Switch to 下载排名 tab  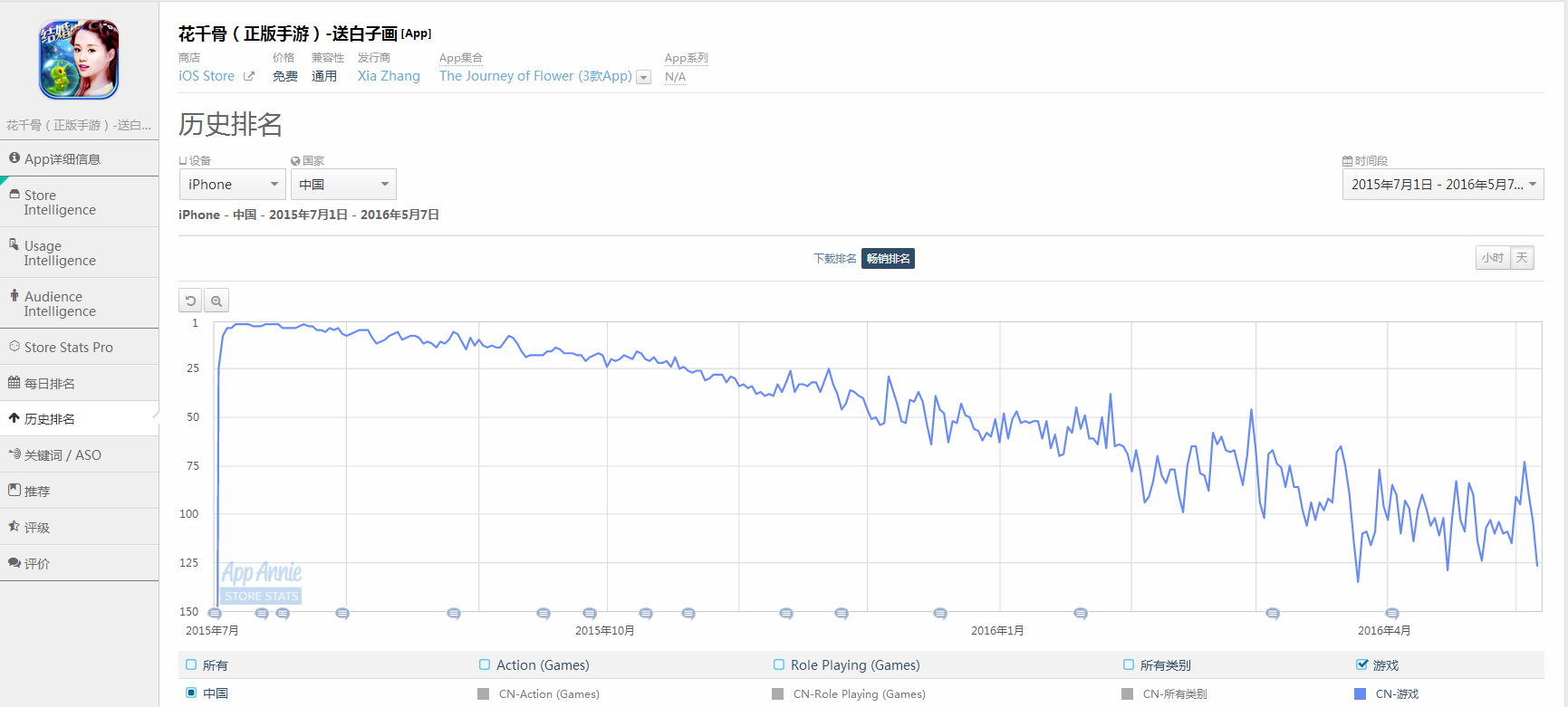[834, 259]
